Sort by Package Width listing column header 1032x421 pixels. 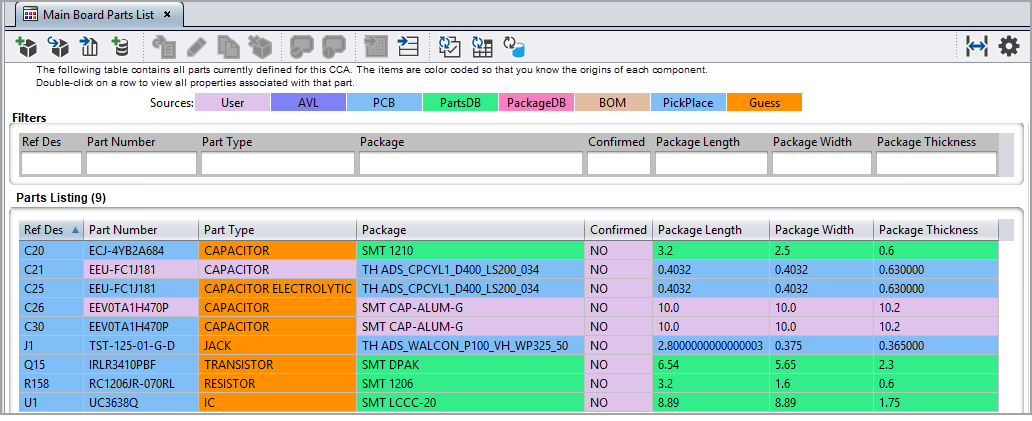[x=821, y=230]
